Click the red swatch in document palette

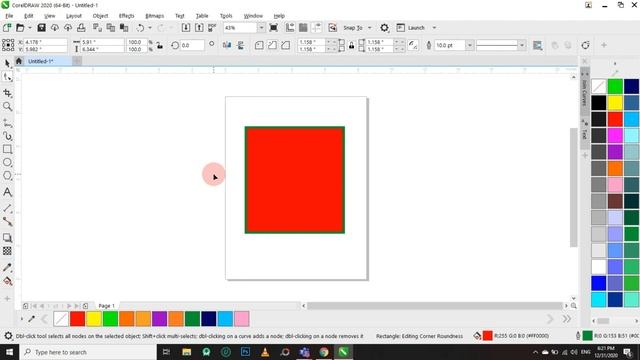77,319
